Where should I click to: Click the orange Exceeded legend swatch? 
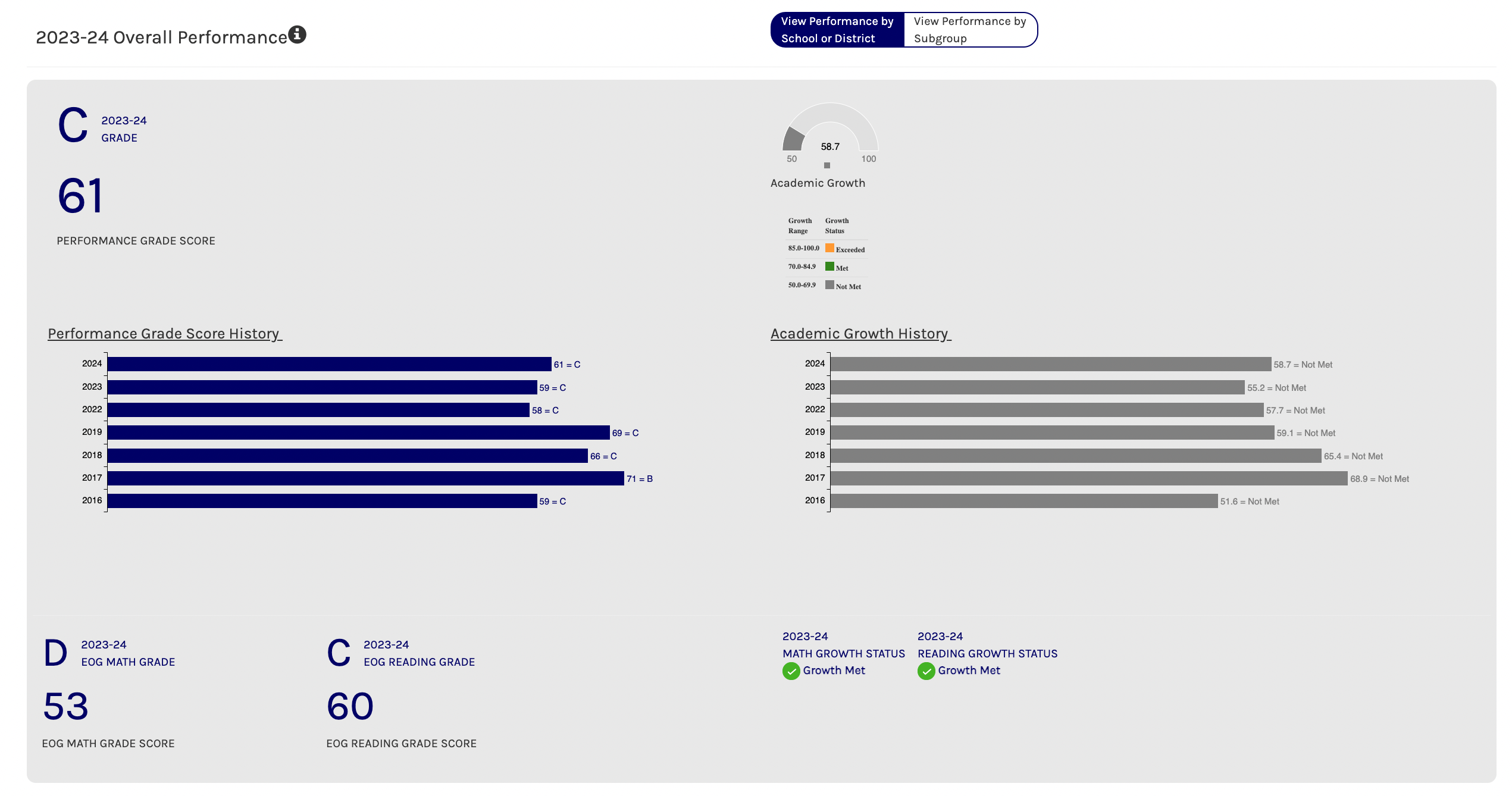(829, 248)
